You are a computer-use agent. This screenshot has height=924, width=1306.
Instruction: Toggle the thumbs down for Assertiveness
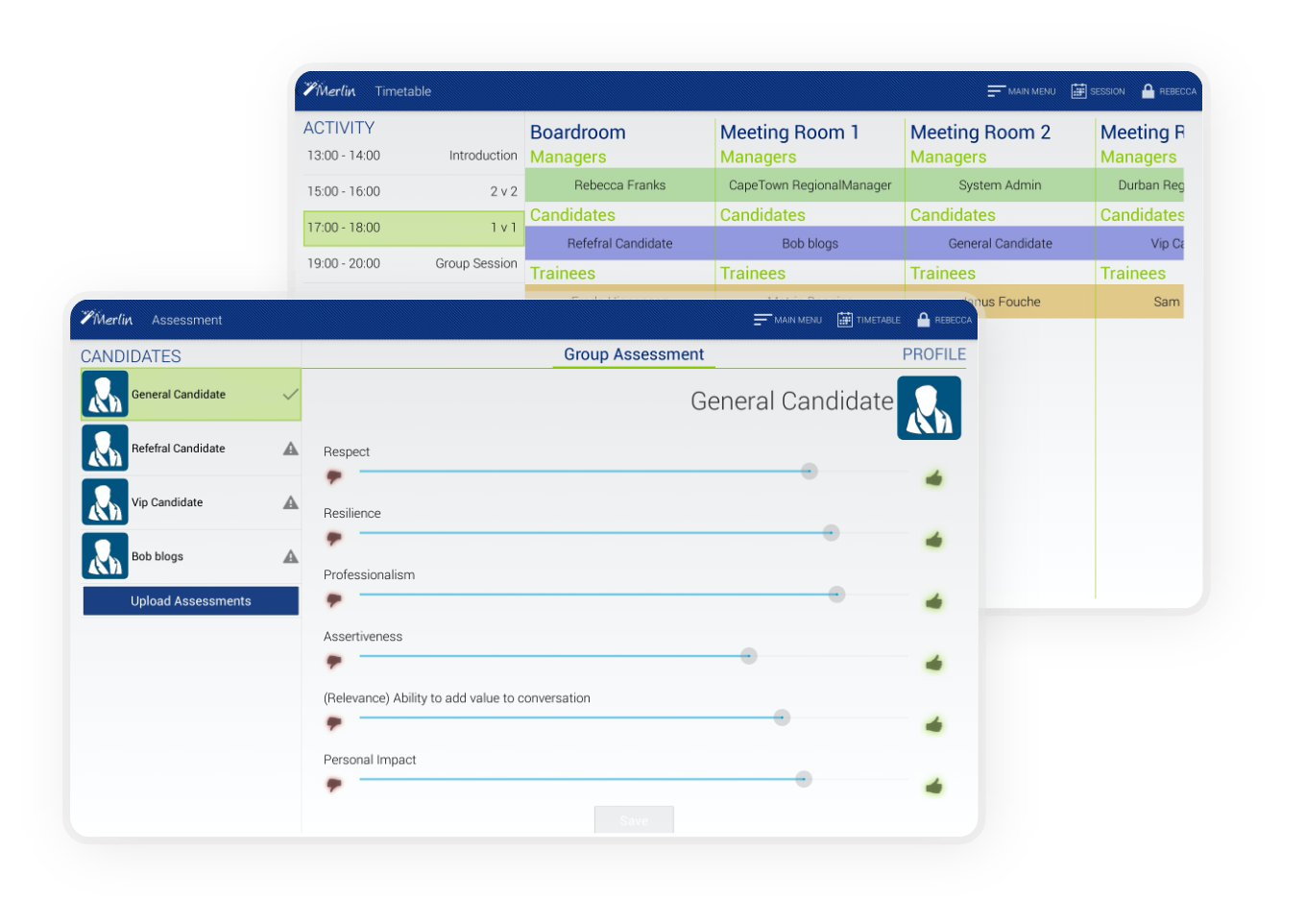[334, 662]
